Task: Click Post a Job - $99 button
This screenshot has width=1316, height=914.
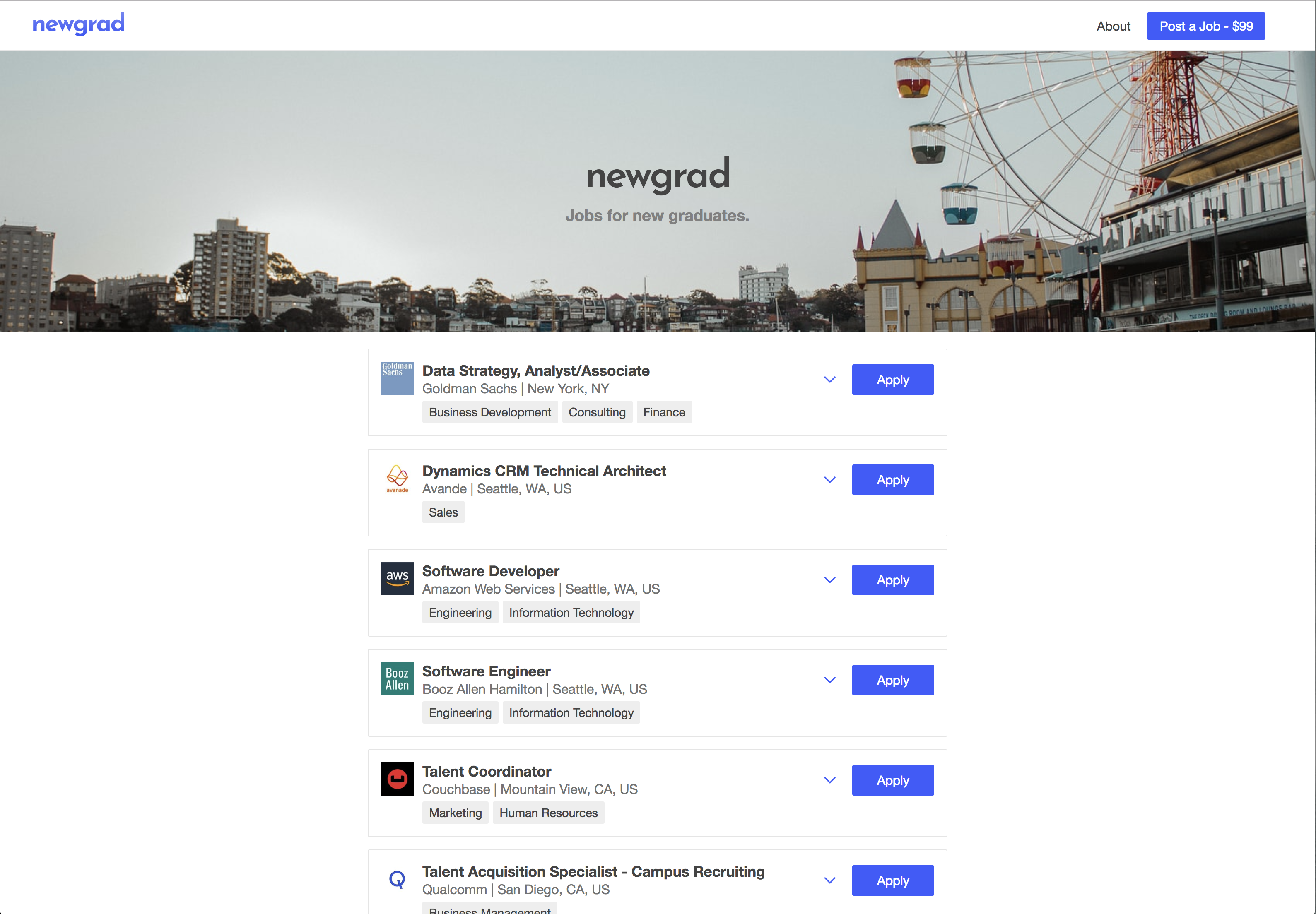Action: (1206, 26)
